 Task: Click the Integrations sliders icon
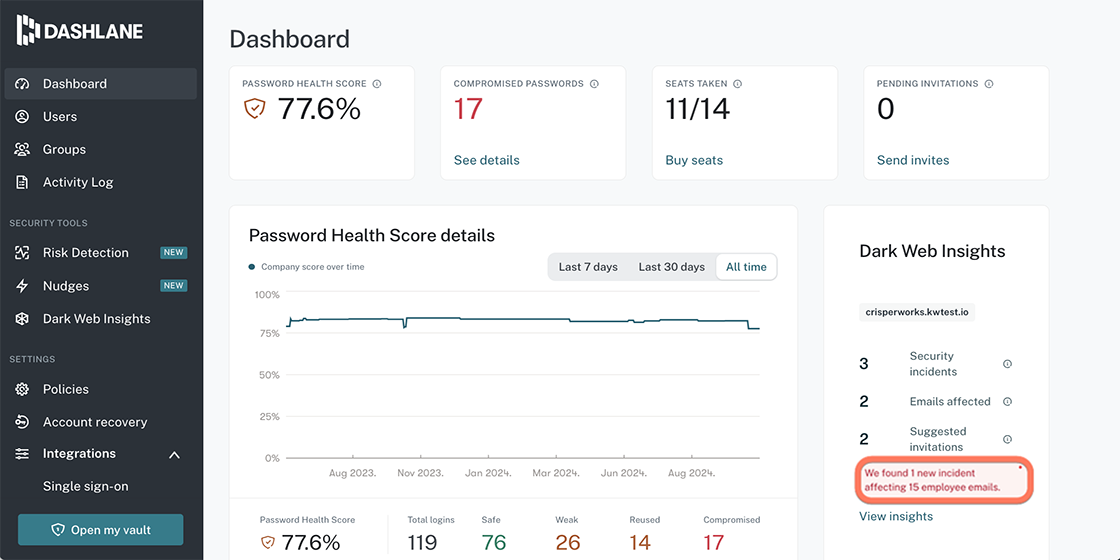tap(22, 454)
